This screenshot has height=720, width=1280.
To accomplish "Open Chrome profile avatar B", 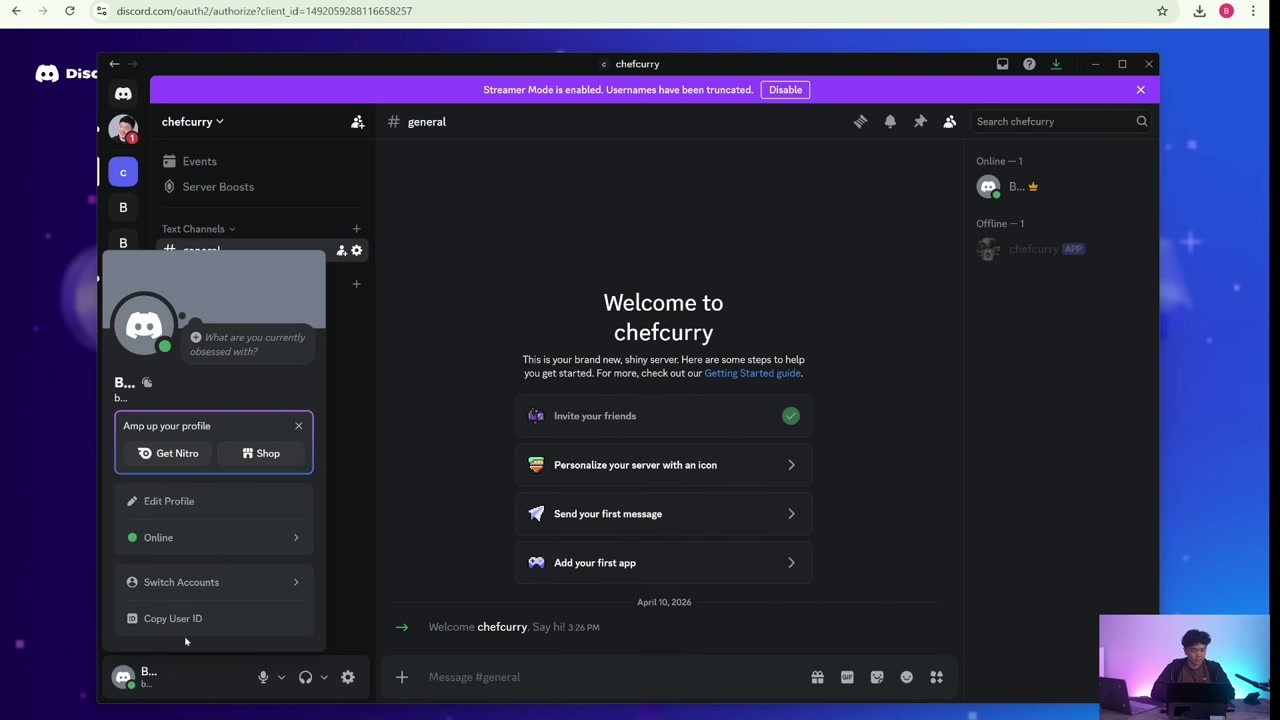I will pyautogui.click(x=1226, y=11).
